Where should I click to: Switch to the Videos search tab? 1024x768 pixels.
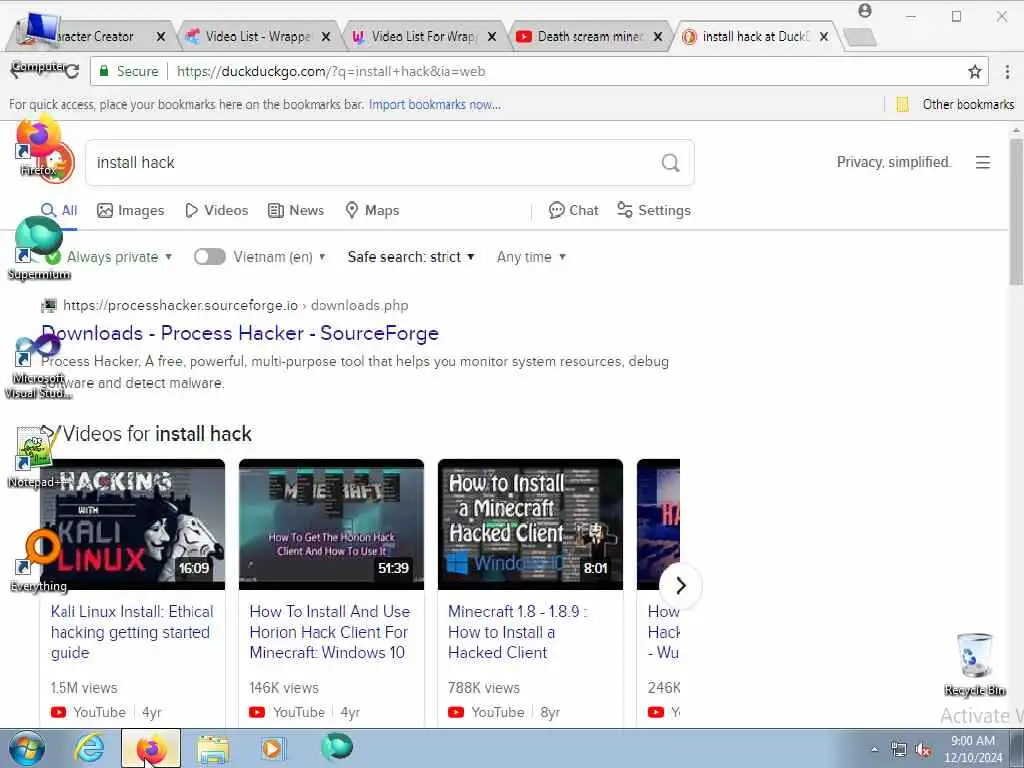[x=217, y=210]
